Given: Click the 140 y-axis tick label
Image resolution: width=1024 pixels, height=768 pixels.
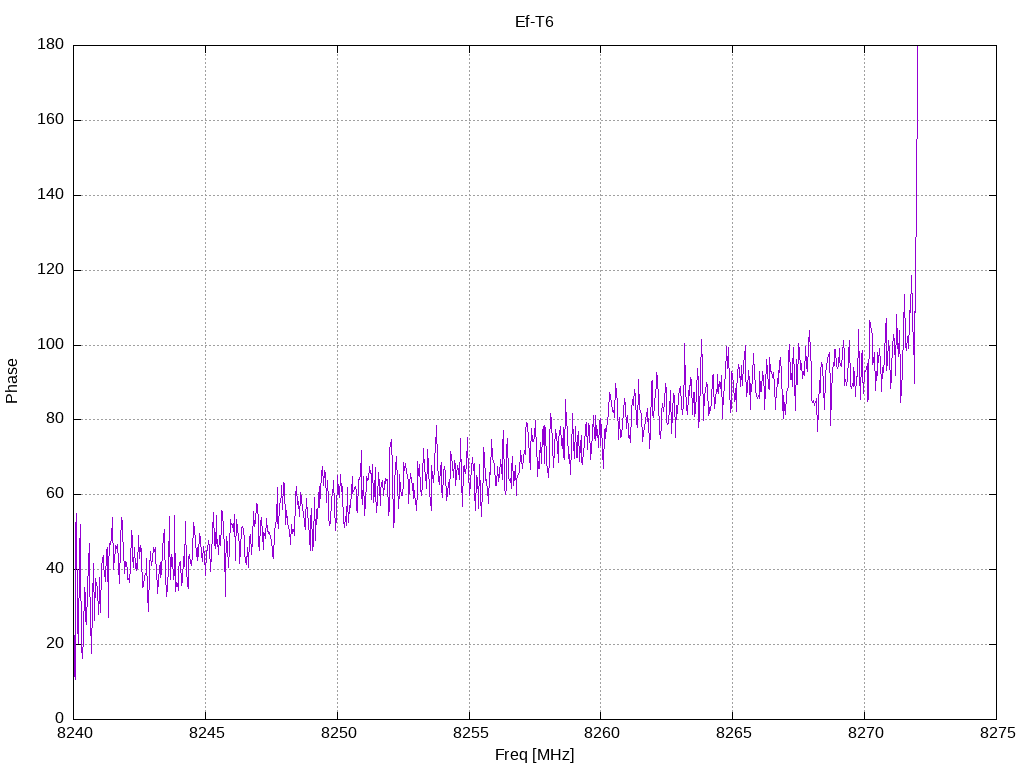Looking at the screenshot, I should (51, 195).
